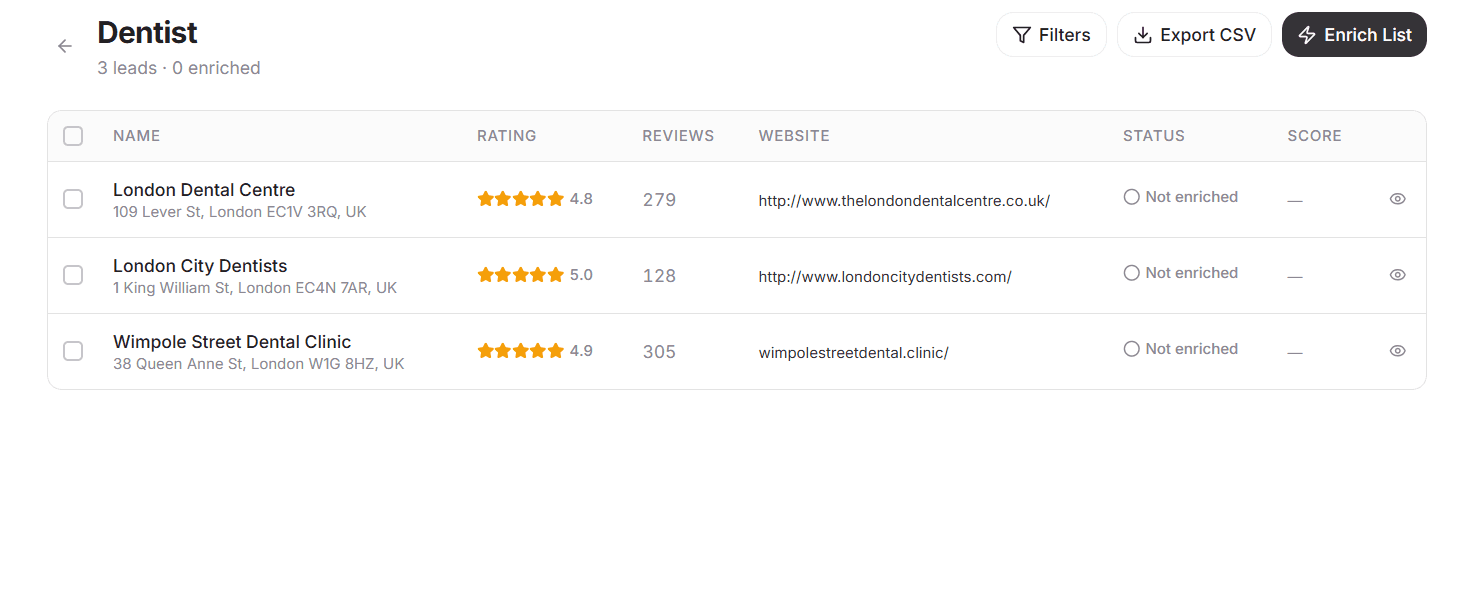Viewport: 1467px width, 599px height.
Task: Click the 4.8 star rating
Action: (535, 199)
